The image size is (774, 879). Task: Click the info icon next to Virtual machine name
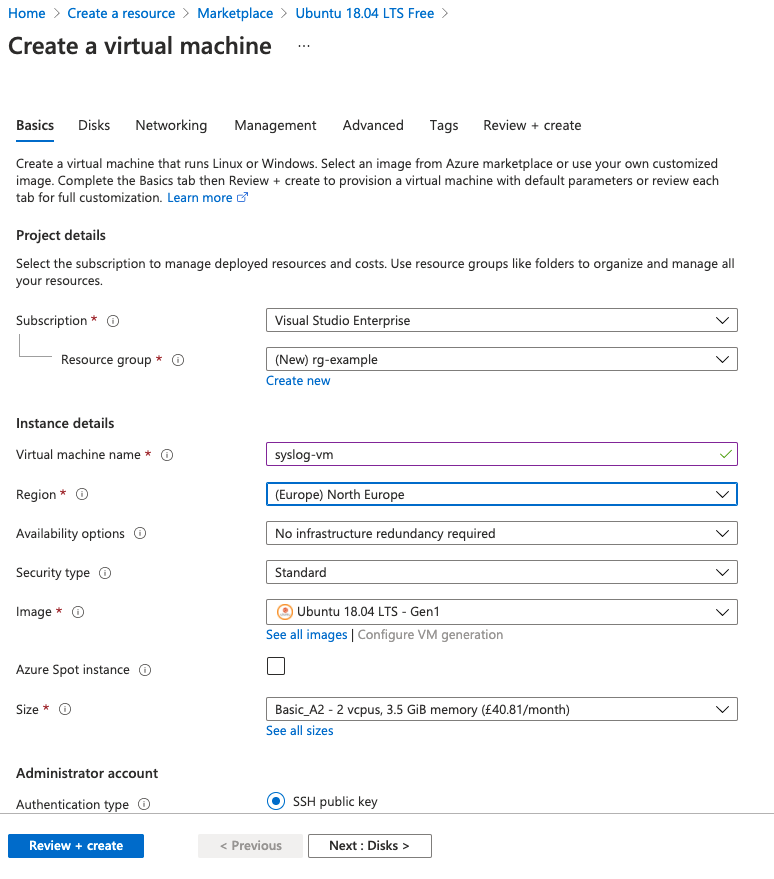167,455
